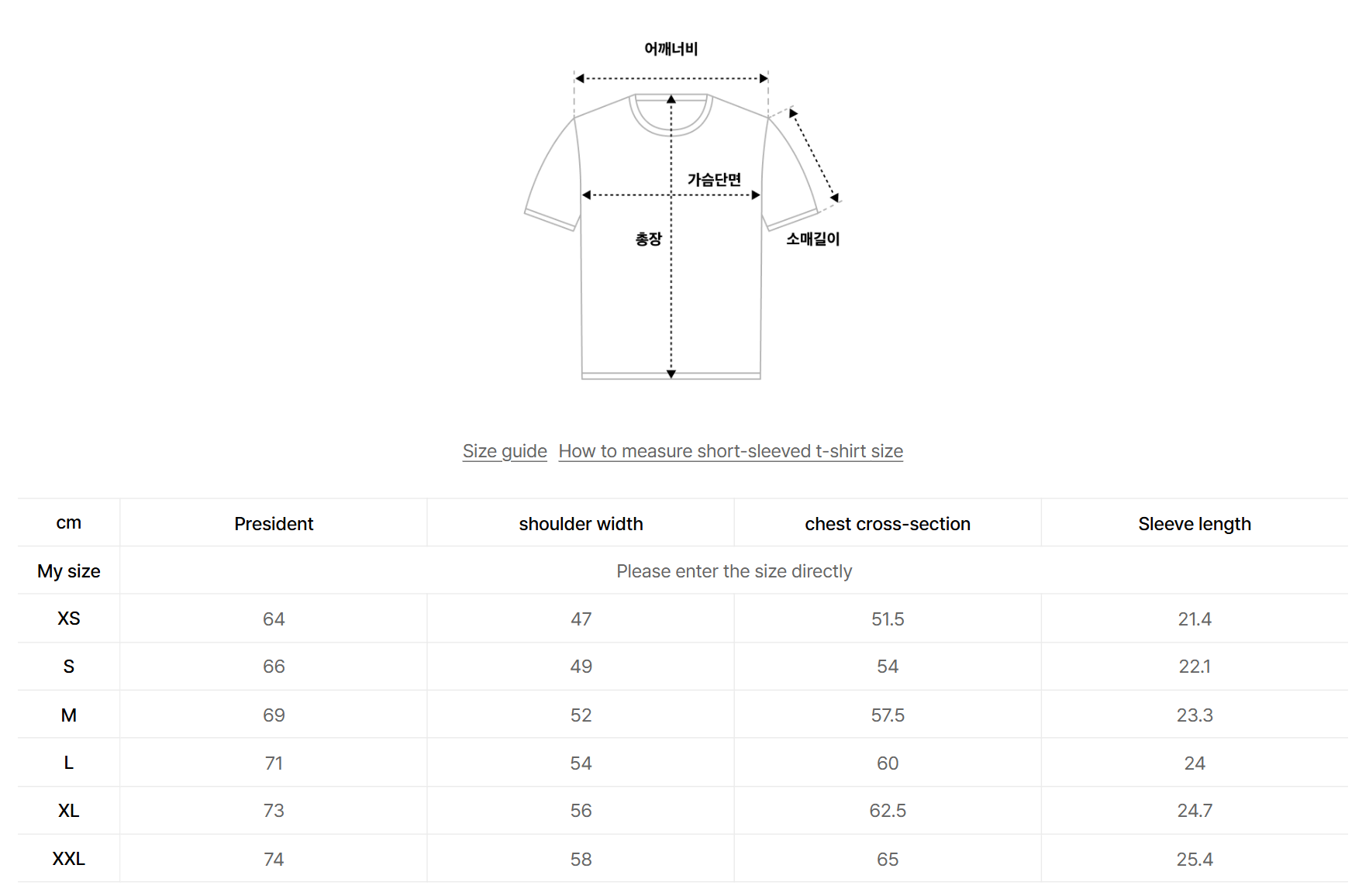The height and width of the screenshot is (896, 1369).
Task: Select the L size row label
Action: point(69,763)
